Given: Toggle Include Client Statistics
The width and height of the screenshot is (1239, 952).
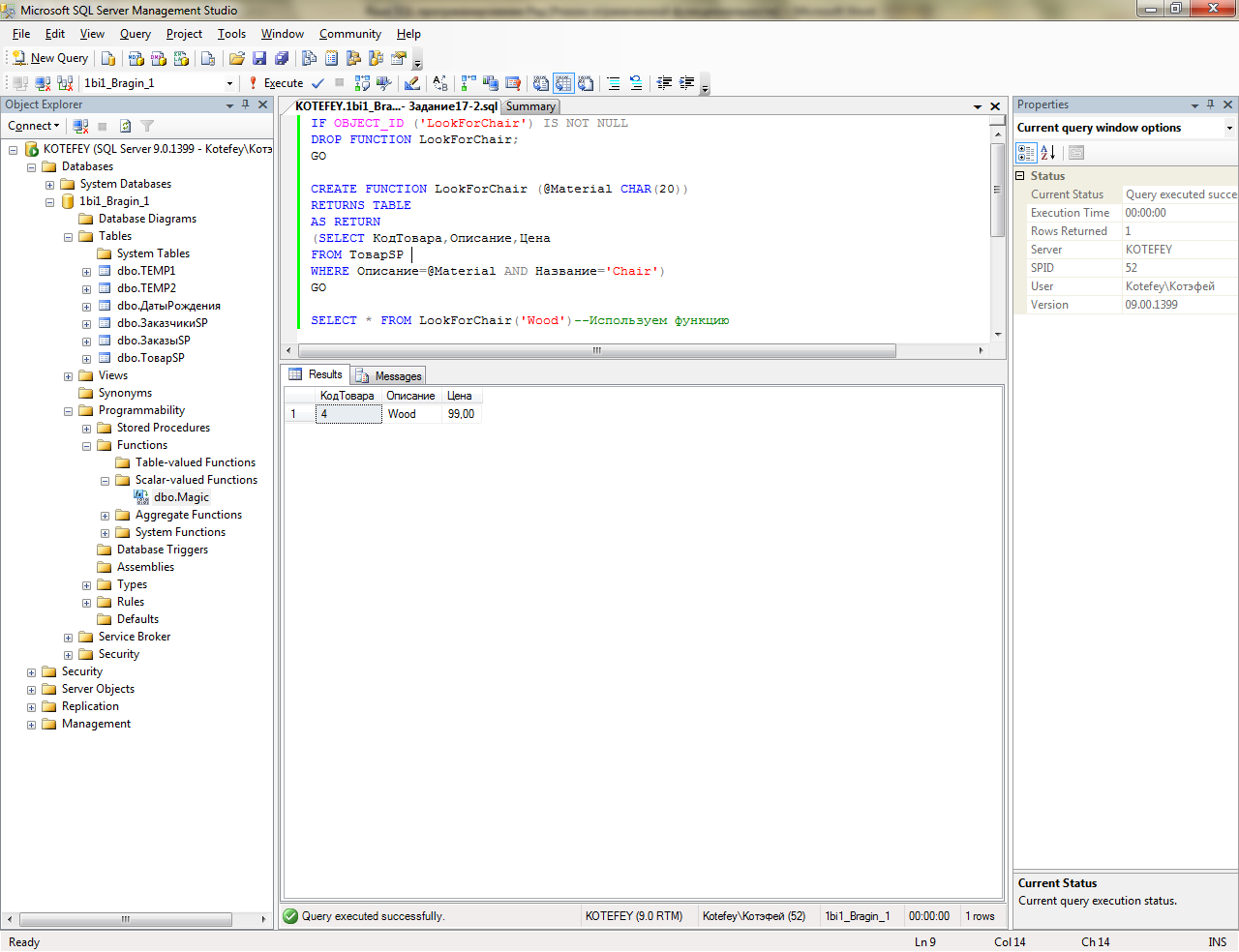Looking at the screenshot, I should (491, 83).
